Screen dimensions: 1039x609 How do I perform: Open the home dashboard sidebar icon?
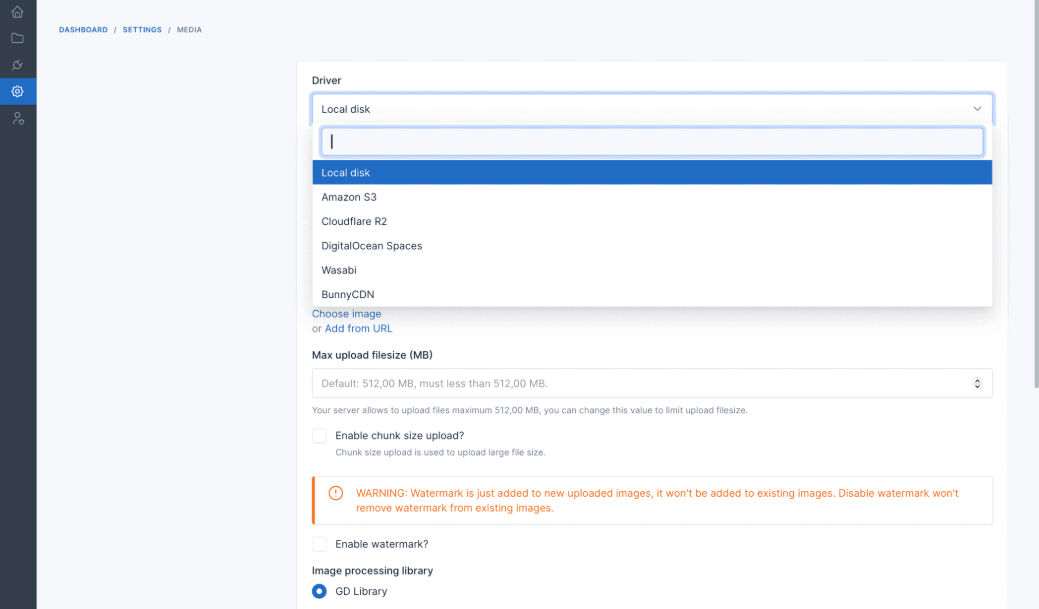click(17, 12)
